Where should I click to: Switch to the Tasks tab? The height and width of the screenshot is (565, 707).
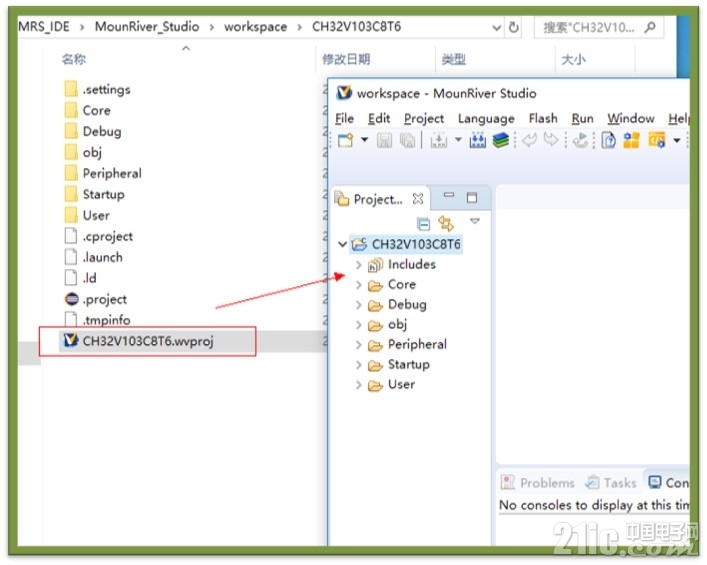tap(611, 483)
